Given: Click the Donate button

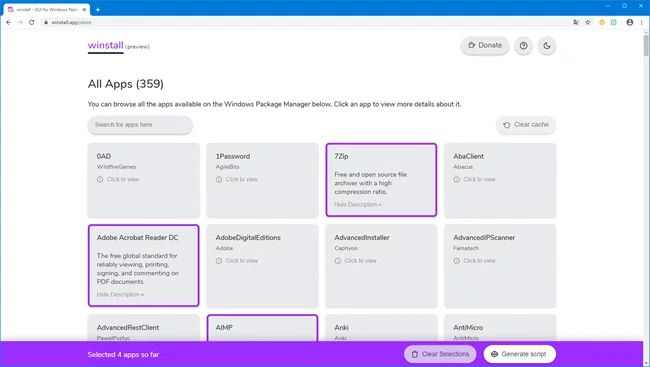Looking at the screenshot, I should 485,45.
